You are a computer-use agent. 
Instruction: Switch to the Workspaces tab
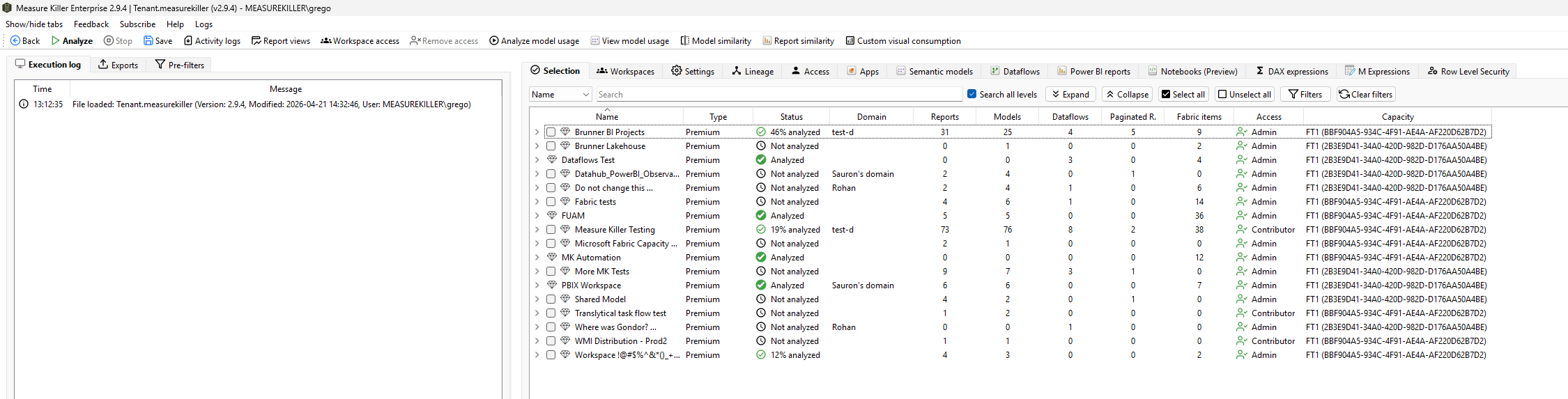tap(625, 71)
